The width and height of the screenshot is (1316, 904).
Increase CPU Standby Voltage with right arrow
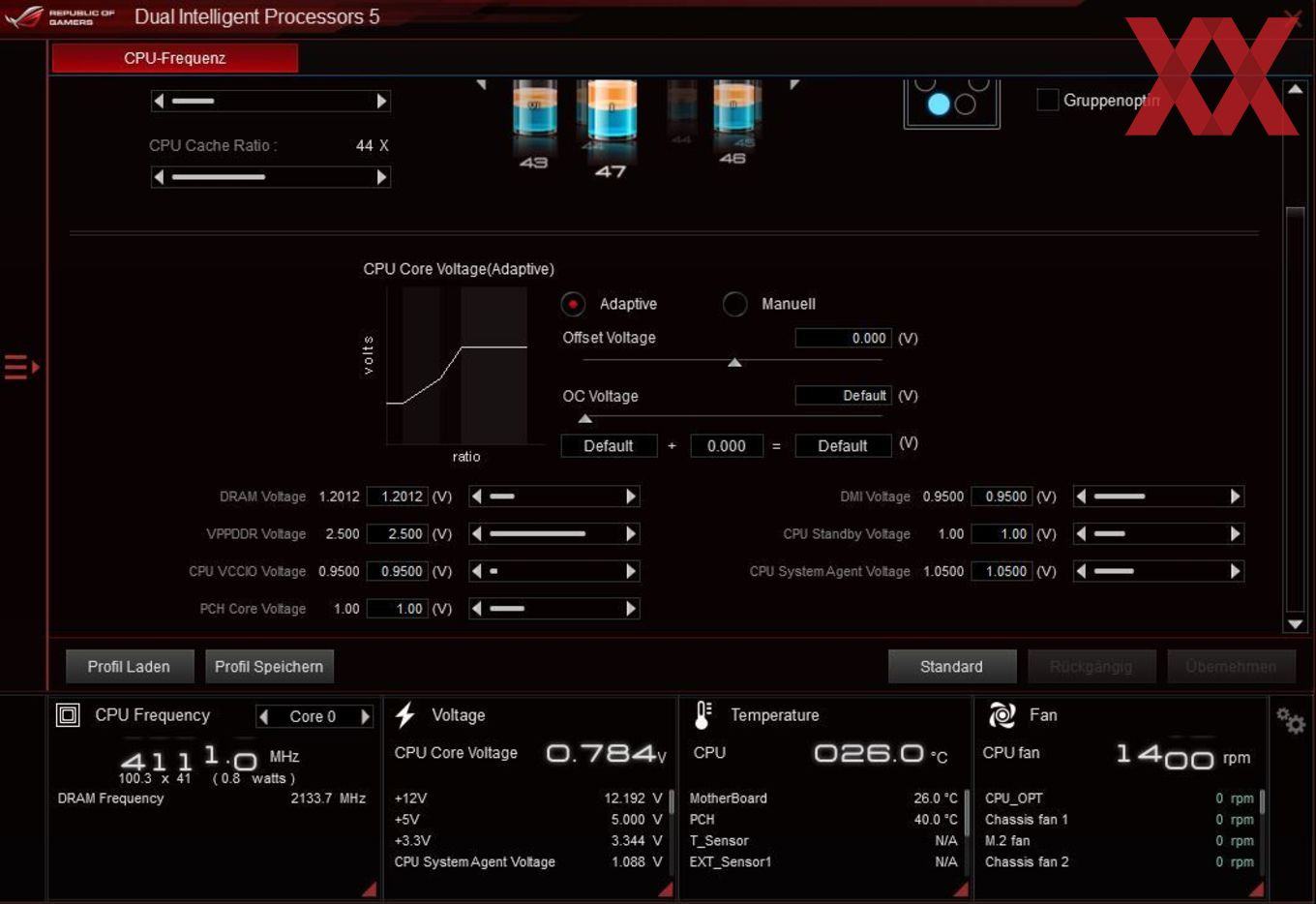1235,533
